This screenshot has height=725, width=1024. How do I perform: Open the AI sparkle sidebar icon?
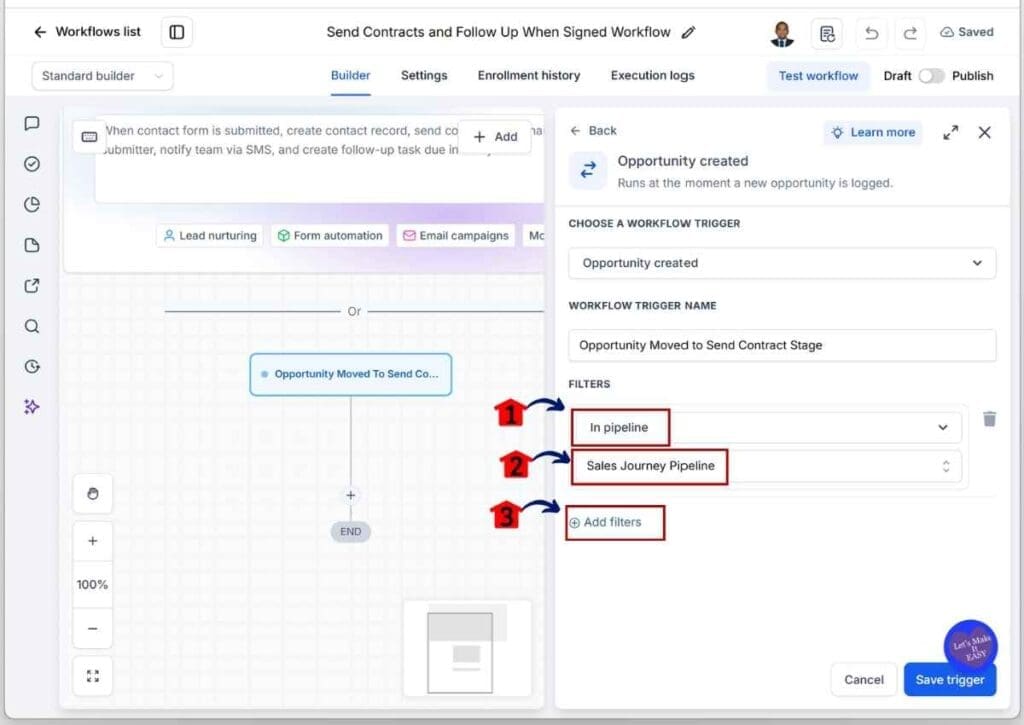[31, 407]
